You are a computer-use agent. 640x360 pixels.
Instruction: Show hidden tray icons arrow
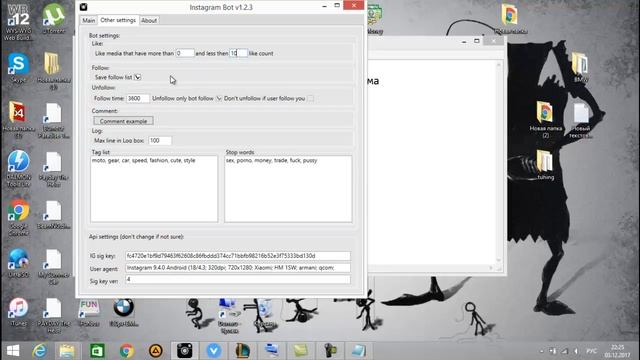[x=542, y=351]
